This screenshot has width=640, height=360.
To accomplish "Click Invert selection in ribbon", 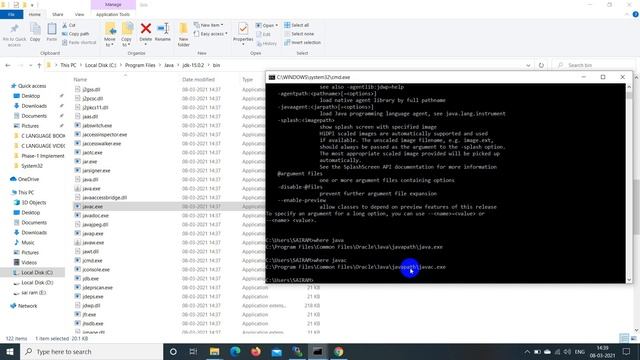I will [302, 42].
